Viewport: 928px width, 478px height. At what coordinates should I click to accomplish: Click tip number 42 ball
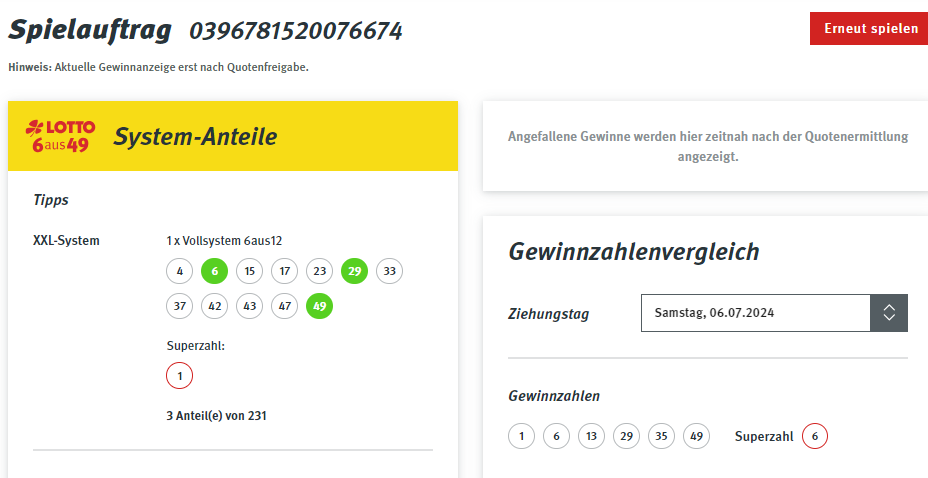coord(214,306)
